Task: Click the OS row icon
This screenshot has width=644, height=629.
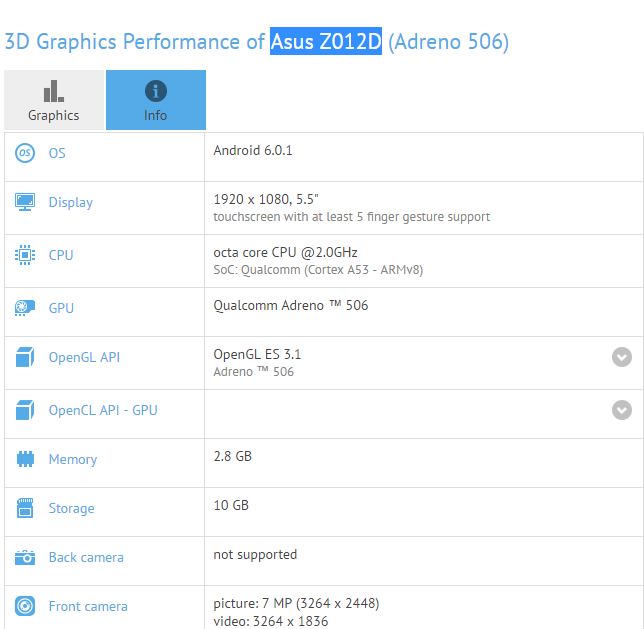Action: pyautogui.click(x=25, y=153)
